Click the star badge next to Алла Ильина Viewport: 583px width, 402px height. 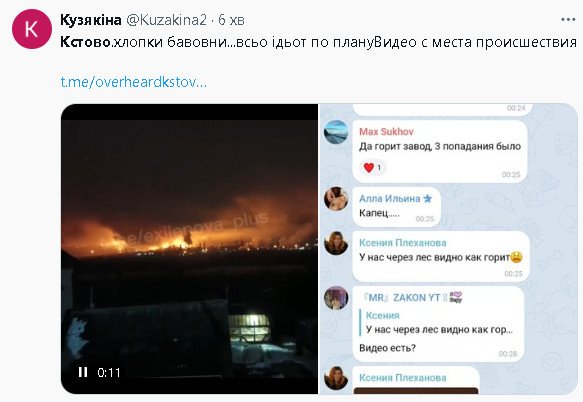point(428,199)
